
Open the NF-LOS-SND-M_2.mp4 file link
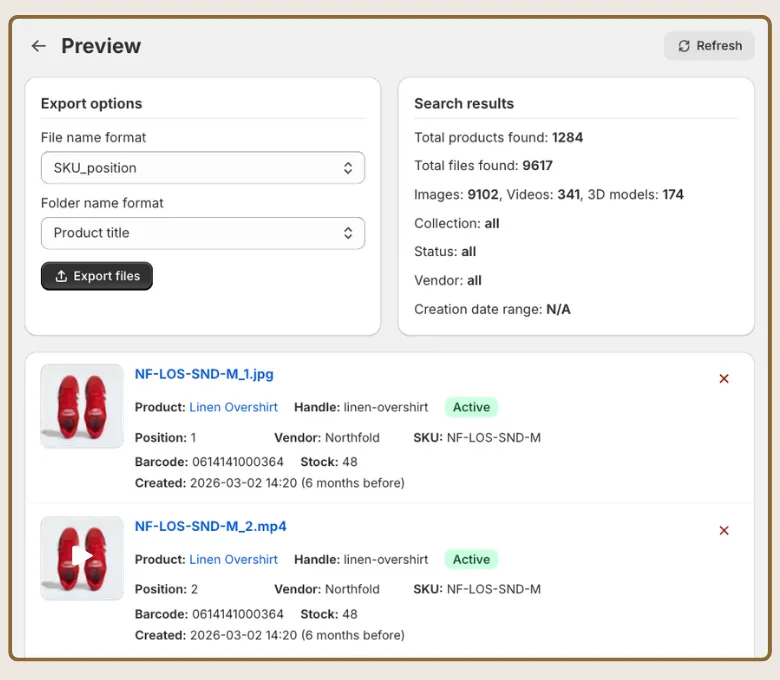tap(210, 526)
